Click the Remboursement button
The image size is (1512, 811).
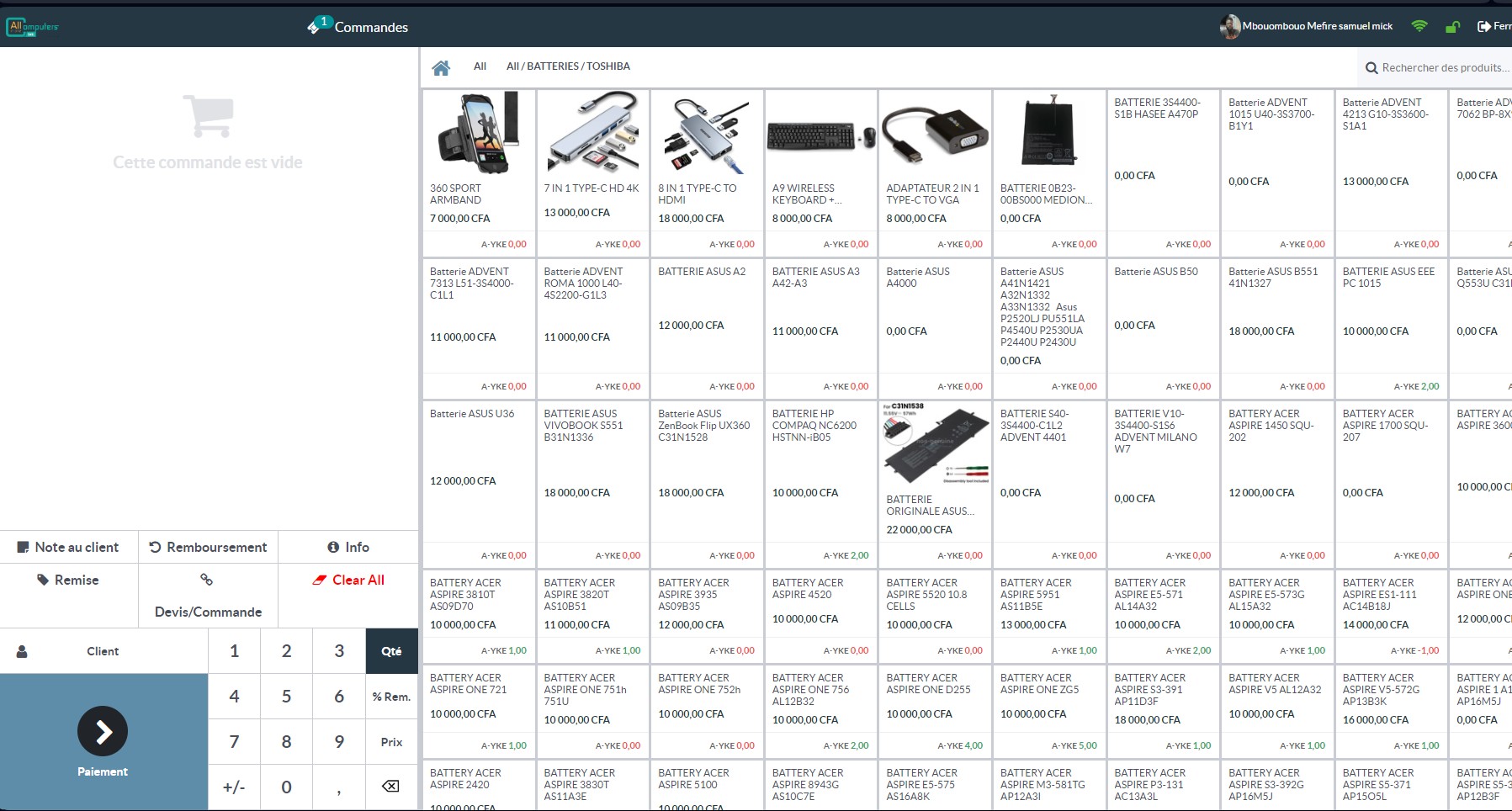pyautogui.click(x=208, y=547)
